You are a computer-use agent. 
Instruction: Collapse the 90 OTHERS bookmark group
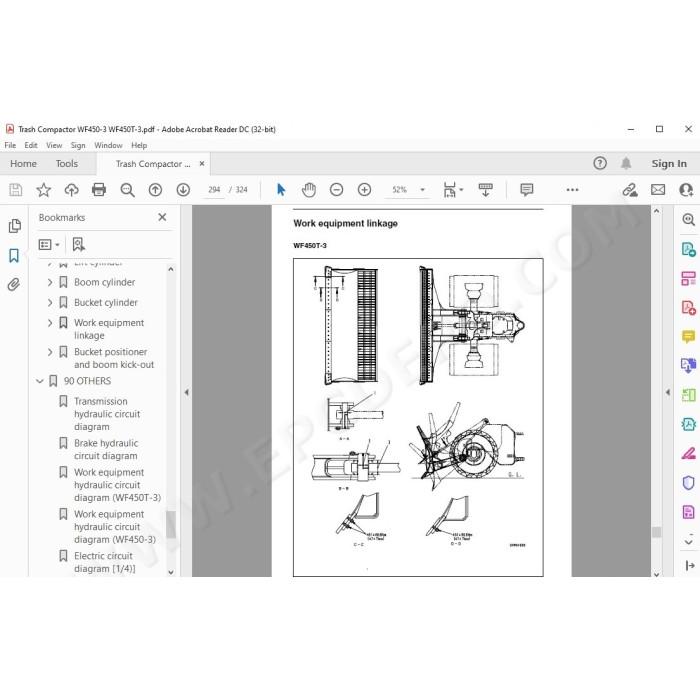tap(40, 381)
